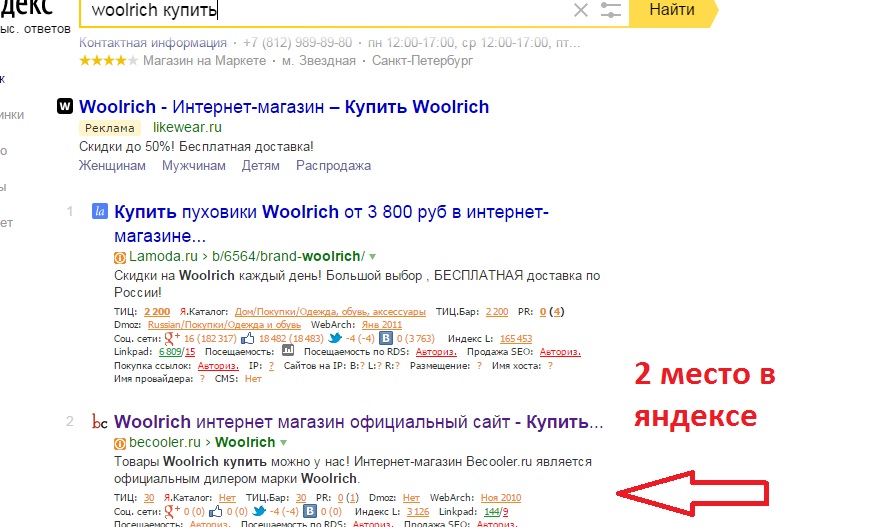Click Lamoda PR value 0
The image size is (872, 527).
point(543,312)
